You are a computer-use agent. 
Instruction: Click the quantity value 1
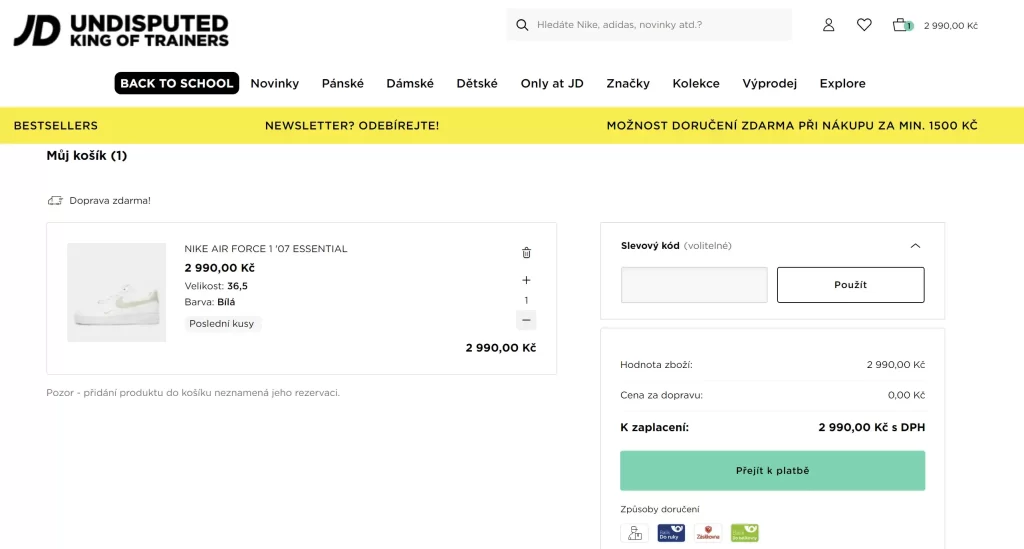click(x=526, y=300)
